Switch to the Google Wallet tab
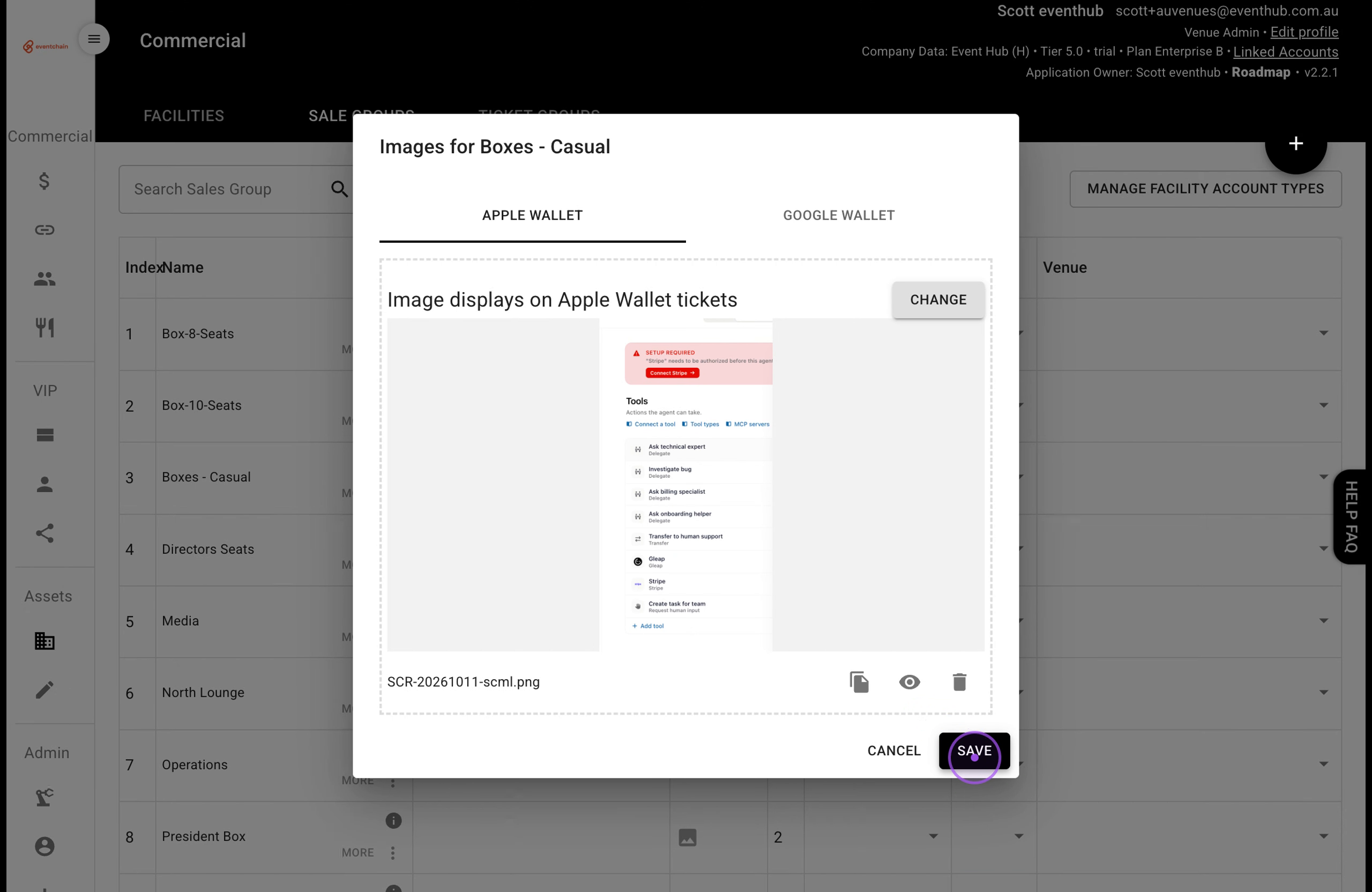 (839, 215)
